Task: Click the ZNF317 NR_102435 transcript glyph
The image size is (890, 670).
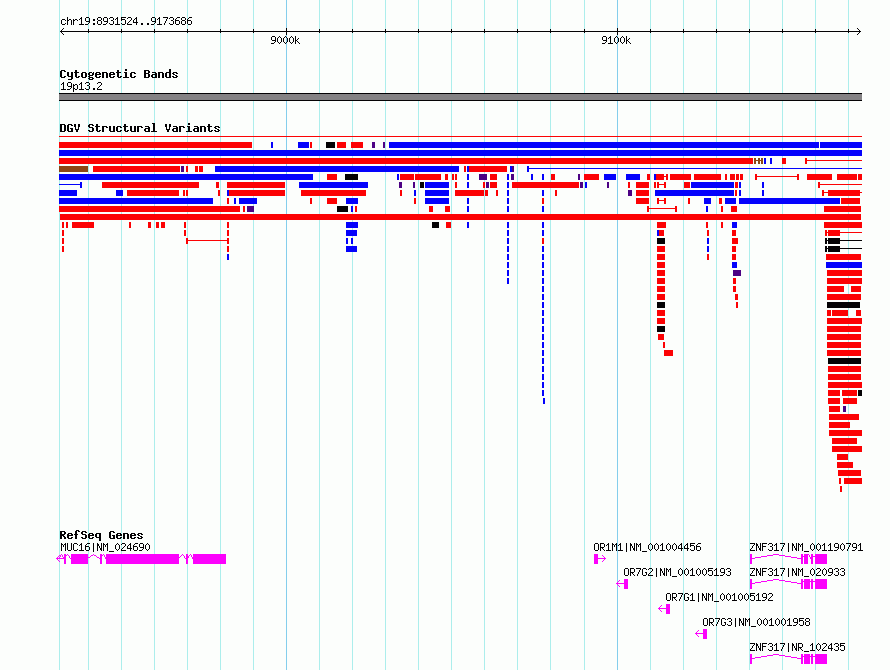Action: point(788,659)
